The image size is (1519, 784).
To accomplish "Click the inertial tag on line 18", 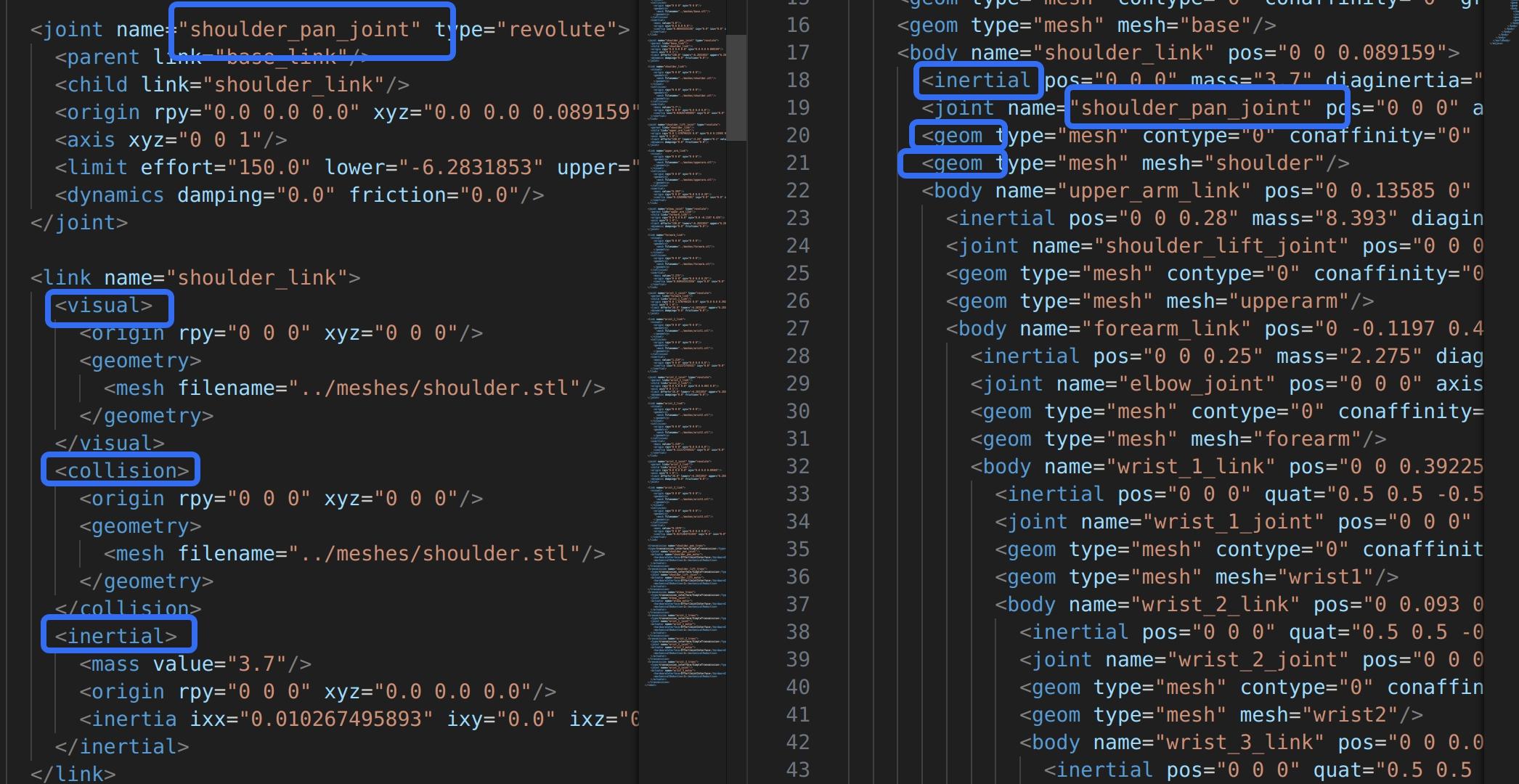I will tap(977, 80).
